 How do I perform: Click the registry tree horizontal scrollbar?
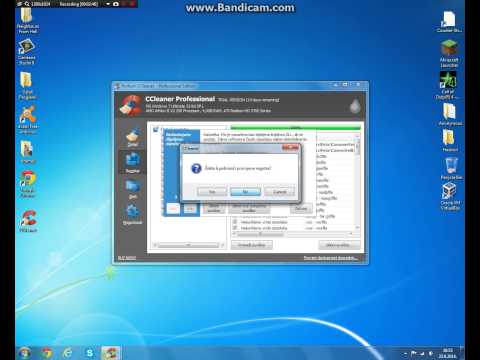click(x=189, y=245)
